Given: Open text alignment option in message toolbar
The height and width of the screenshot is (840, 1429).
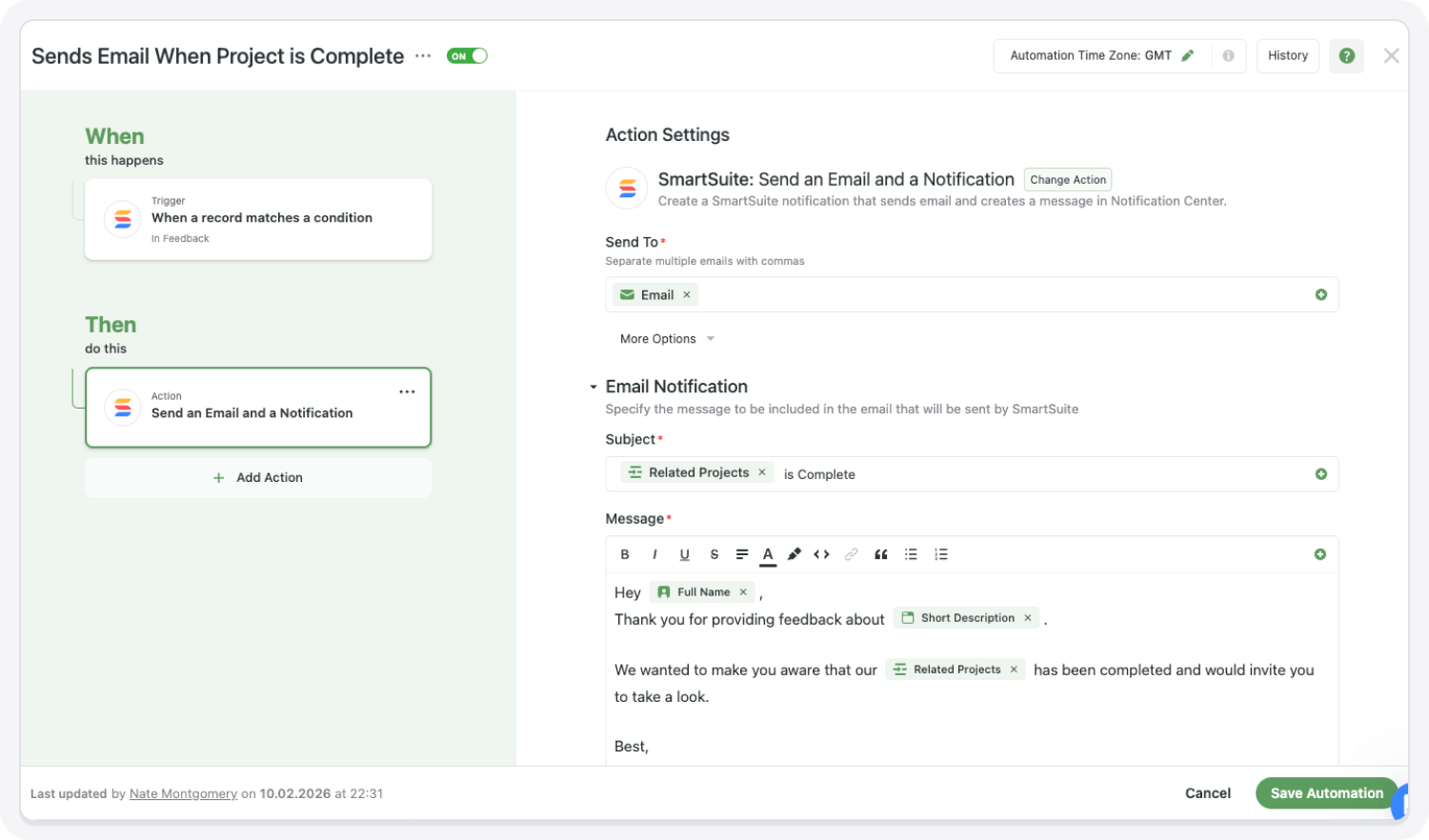Looking at the screenshot, I should pos(742,554).
